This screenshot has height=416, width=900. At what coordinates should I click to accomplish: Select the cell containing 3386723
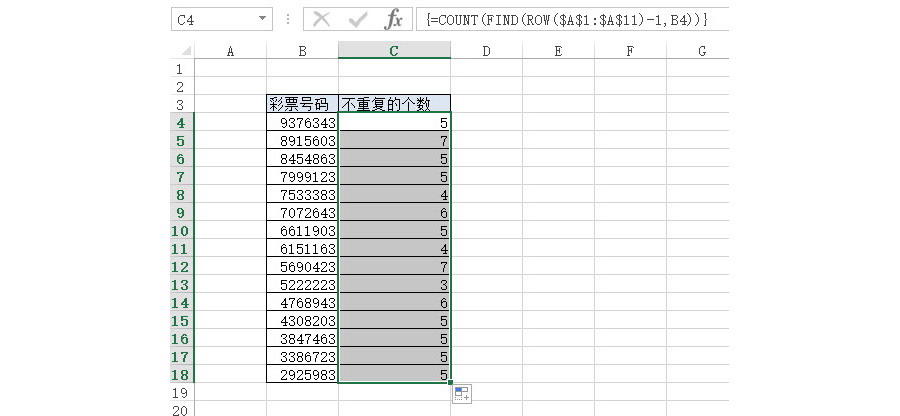(x=302, y=356)
